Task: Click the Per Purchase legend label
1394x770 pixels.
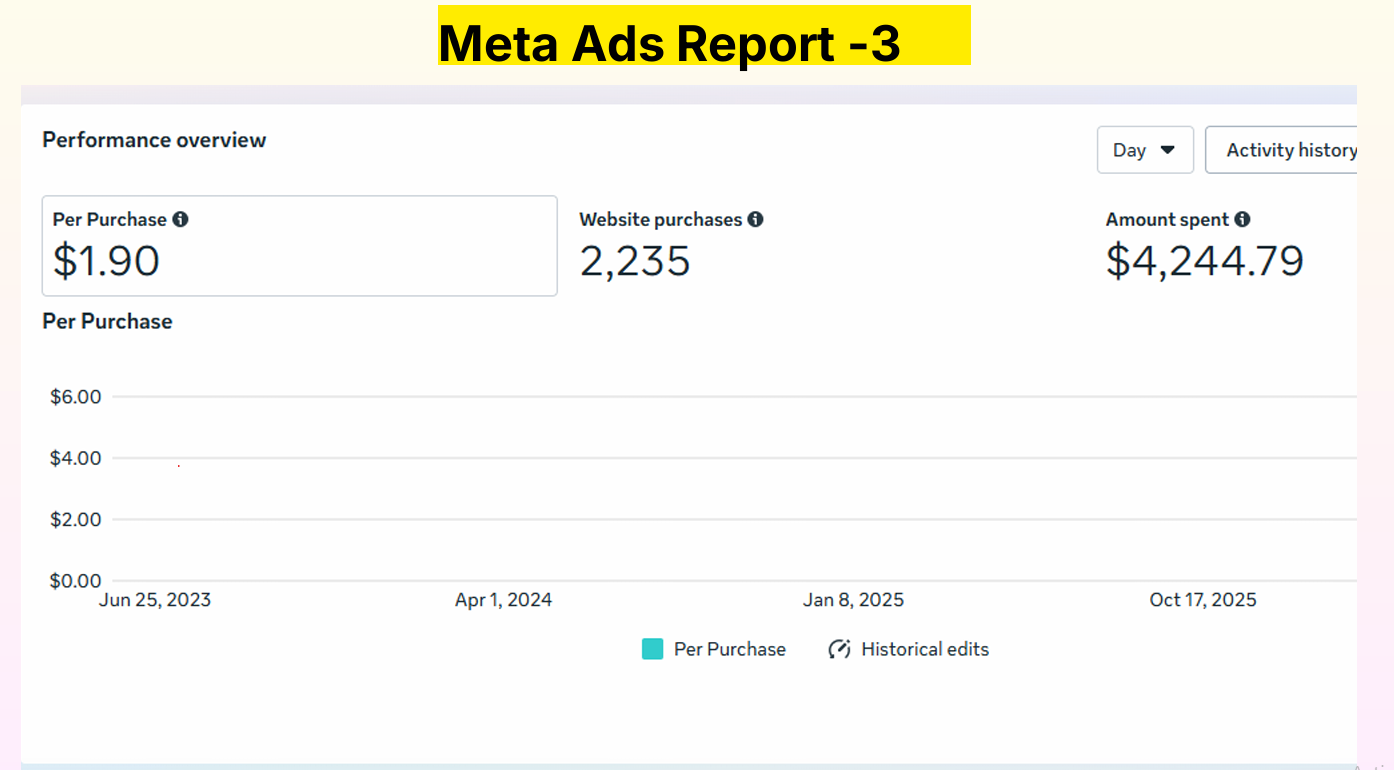Action: tap(730, 649)
